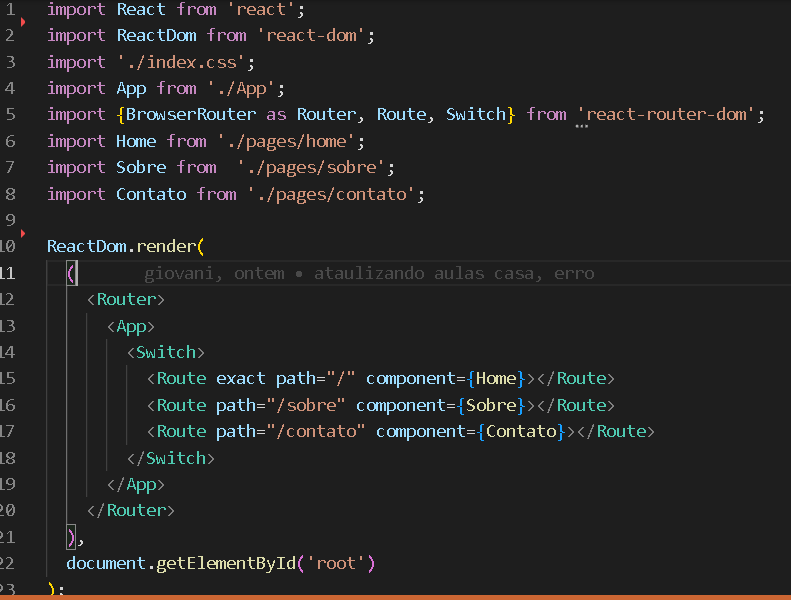
Task: Click the './pages/sobre' path string
Action: tap(311, 168)
